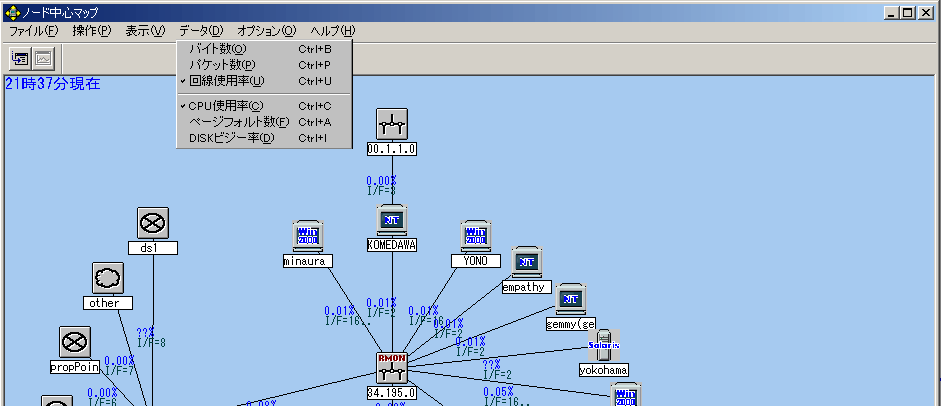
Task: Select the yokohama Solaris server icon
Action: [604, 345]
